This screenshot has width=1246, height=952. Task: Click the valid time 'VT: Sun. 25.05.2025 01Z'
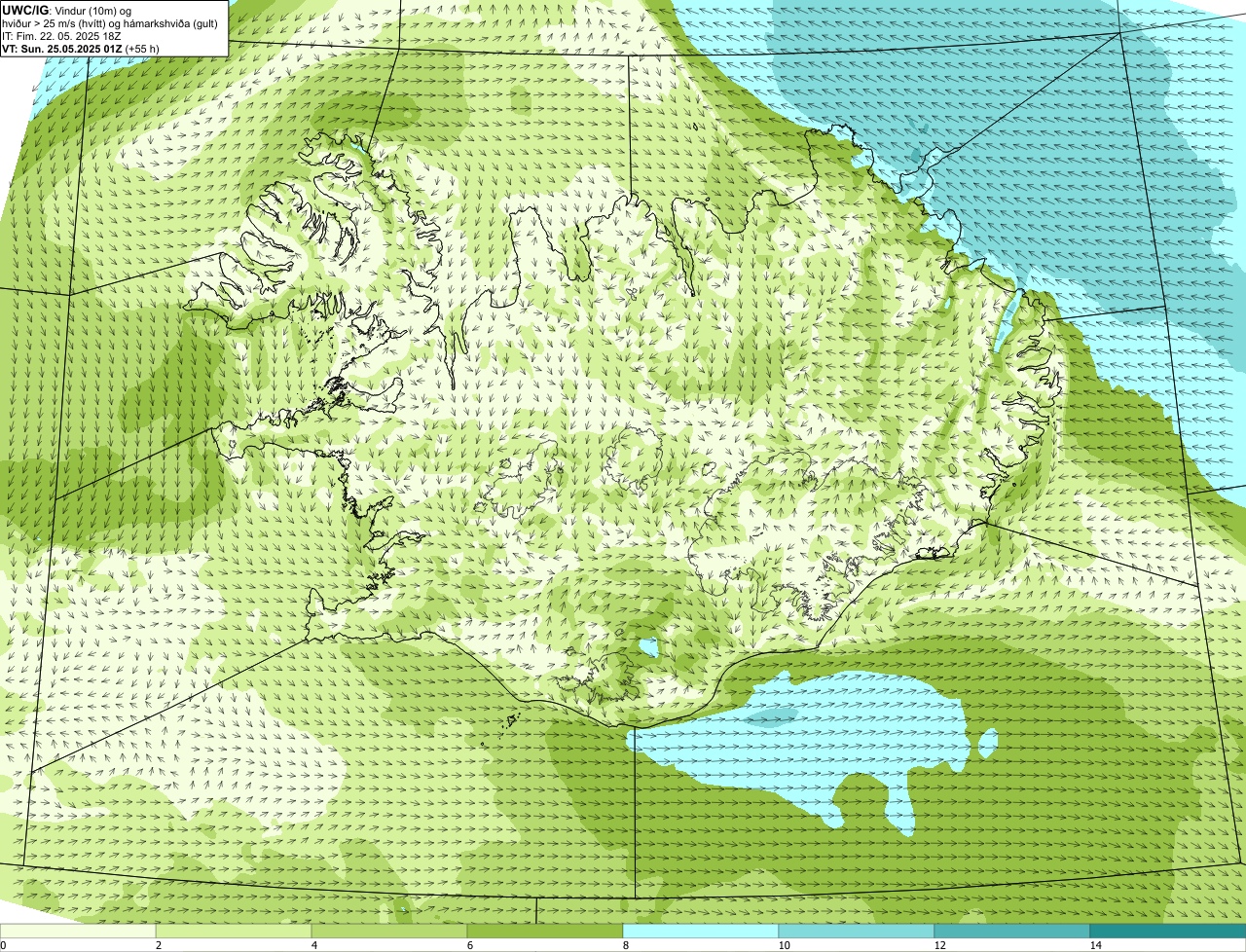[x=62, y=48]
